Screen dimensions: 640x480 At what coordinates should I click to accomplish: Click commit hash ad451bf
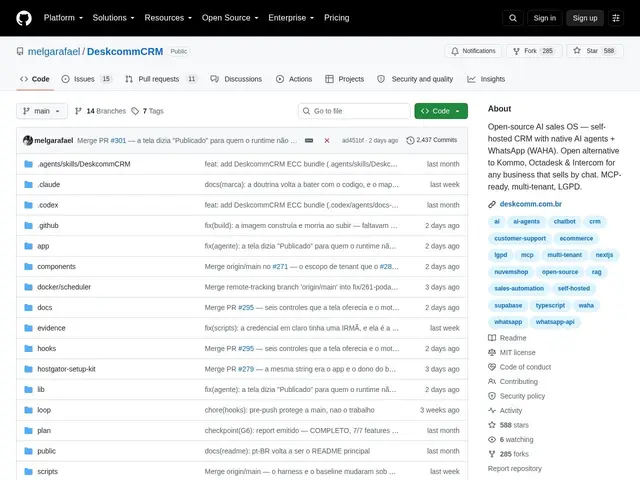coord(353,140)
